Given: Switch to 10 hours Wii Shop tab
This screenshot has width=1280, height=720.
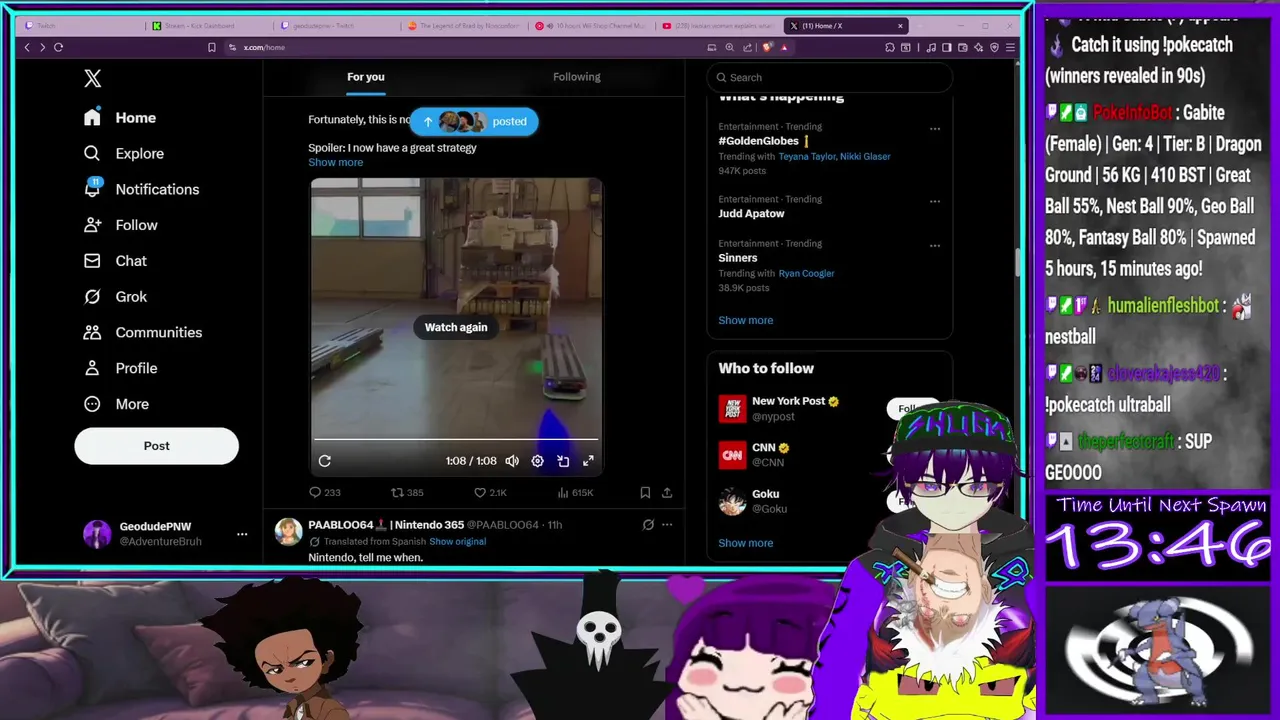Looking at the screenshot, I should (592, 26).
